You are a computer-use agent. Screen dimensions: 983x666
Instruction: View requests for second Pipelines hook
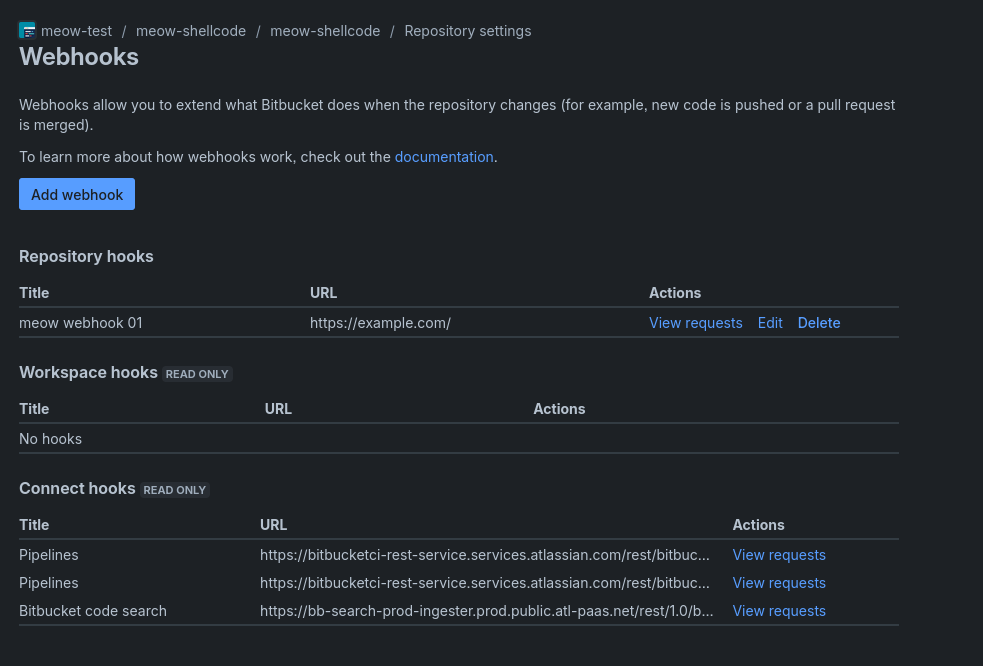click(779, 583)
